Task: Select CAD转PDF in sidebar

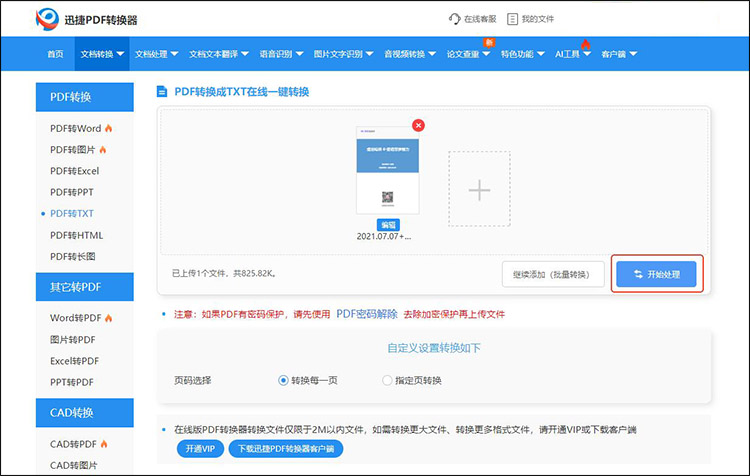Action: 73,444
